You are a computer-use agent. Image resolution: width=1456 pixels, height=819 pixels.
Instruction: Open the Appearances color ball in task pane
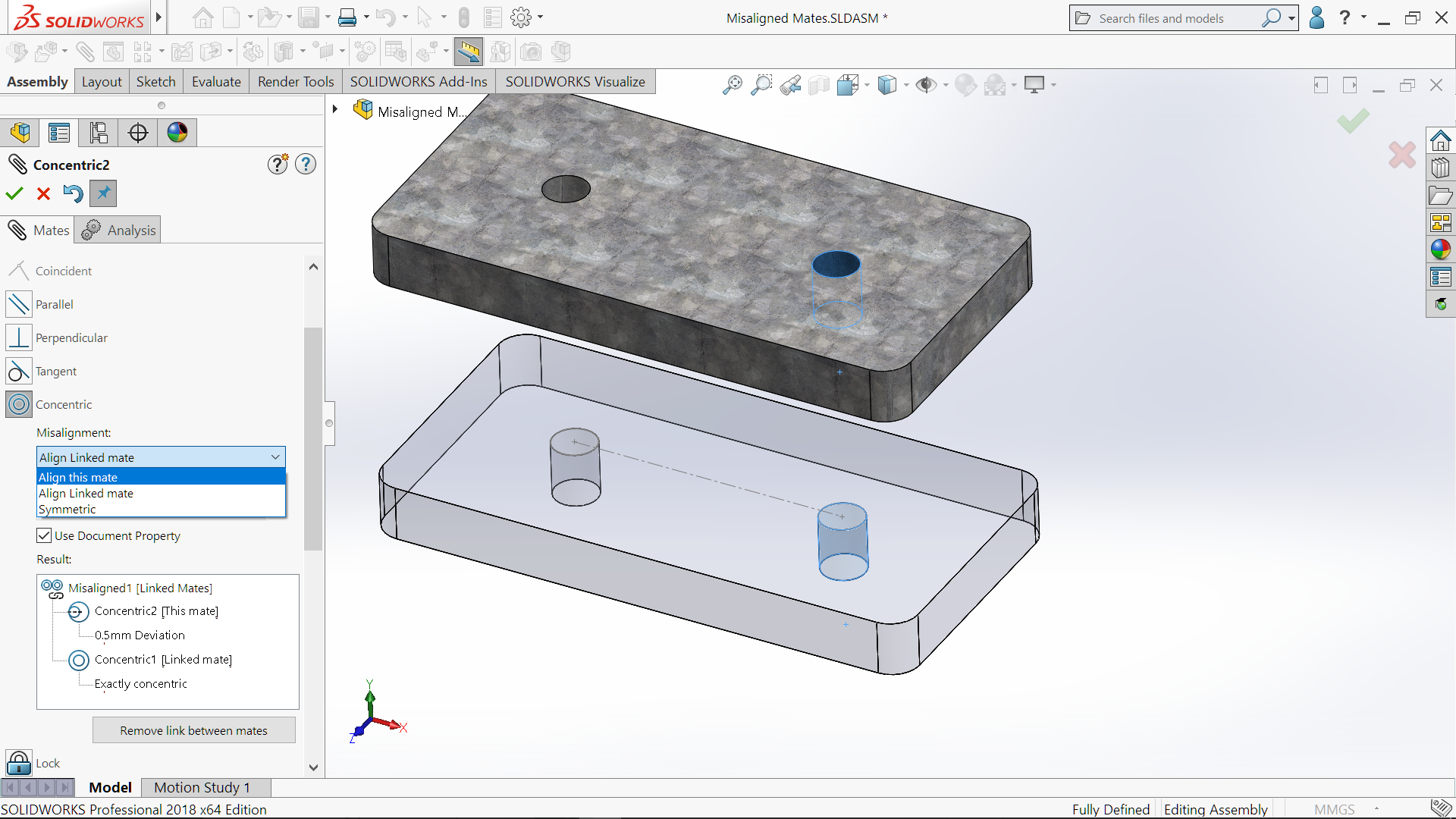pos(1440,249)
